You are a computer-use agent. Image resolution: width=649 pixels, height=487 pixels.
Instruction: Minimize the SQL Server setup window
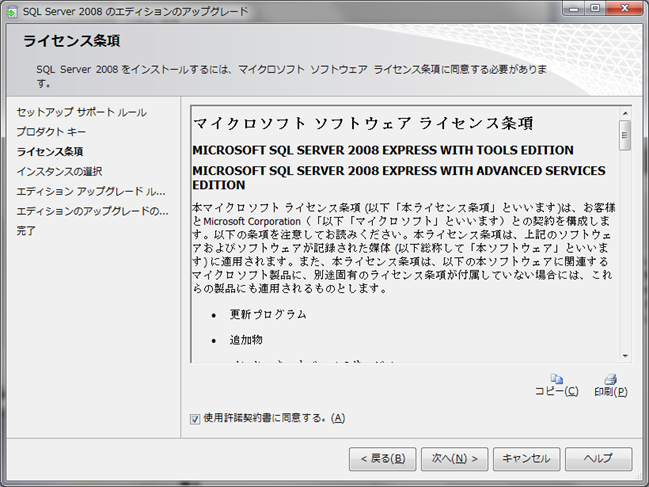574,9
